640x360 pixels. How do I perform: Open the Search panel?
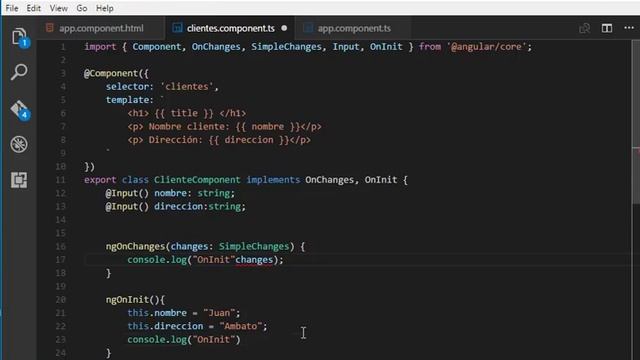click(19, 72)
